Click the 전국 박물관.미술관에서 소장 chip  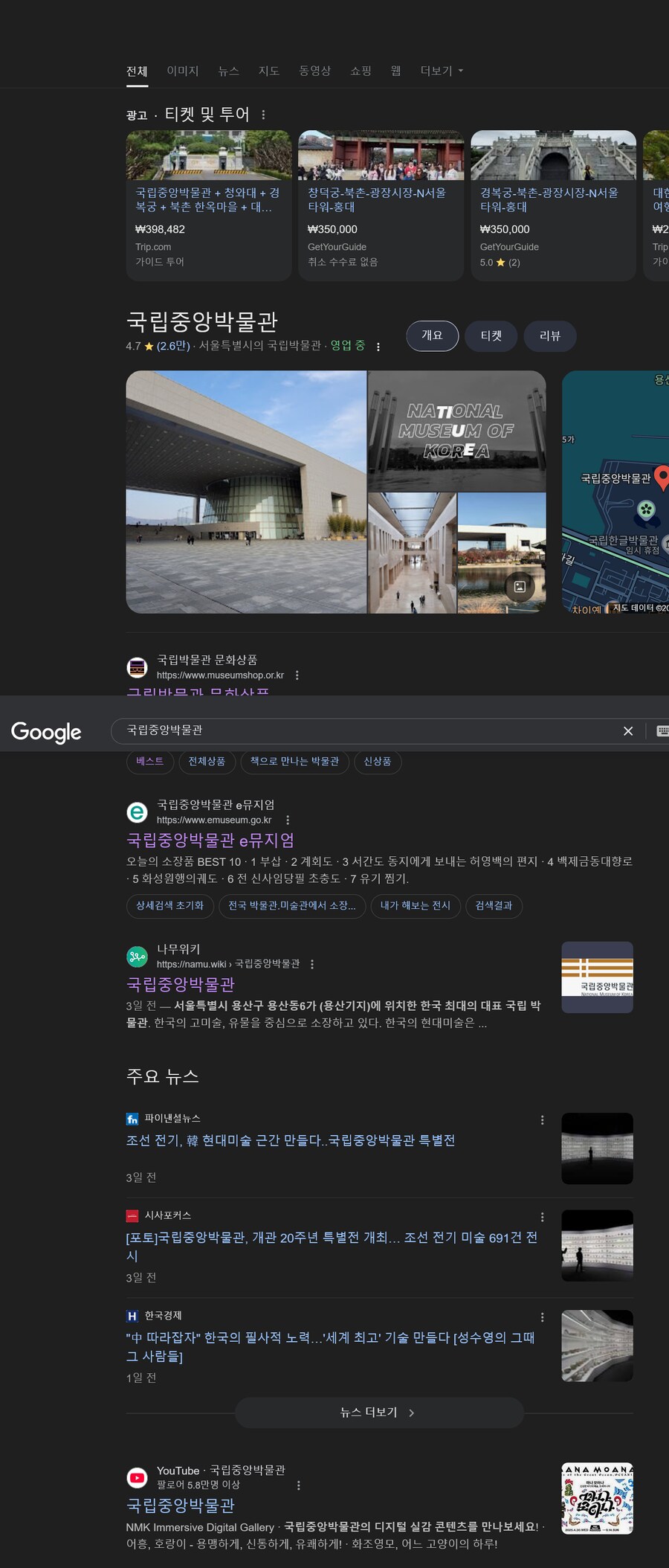pos(292,905)
